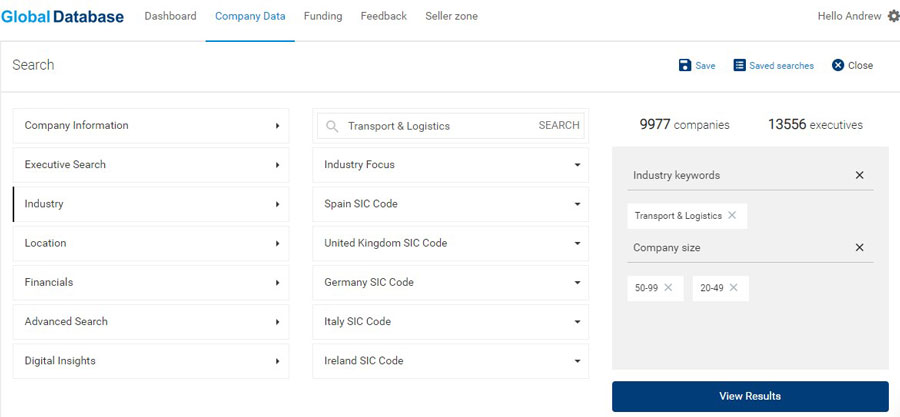
Task: Open the Digital Insights category
Action: point(151,361)
